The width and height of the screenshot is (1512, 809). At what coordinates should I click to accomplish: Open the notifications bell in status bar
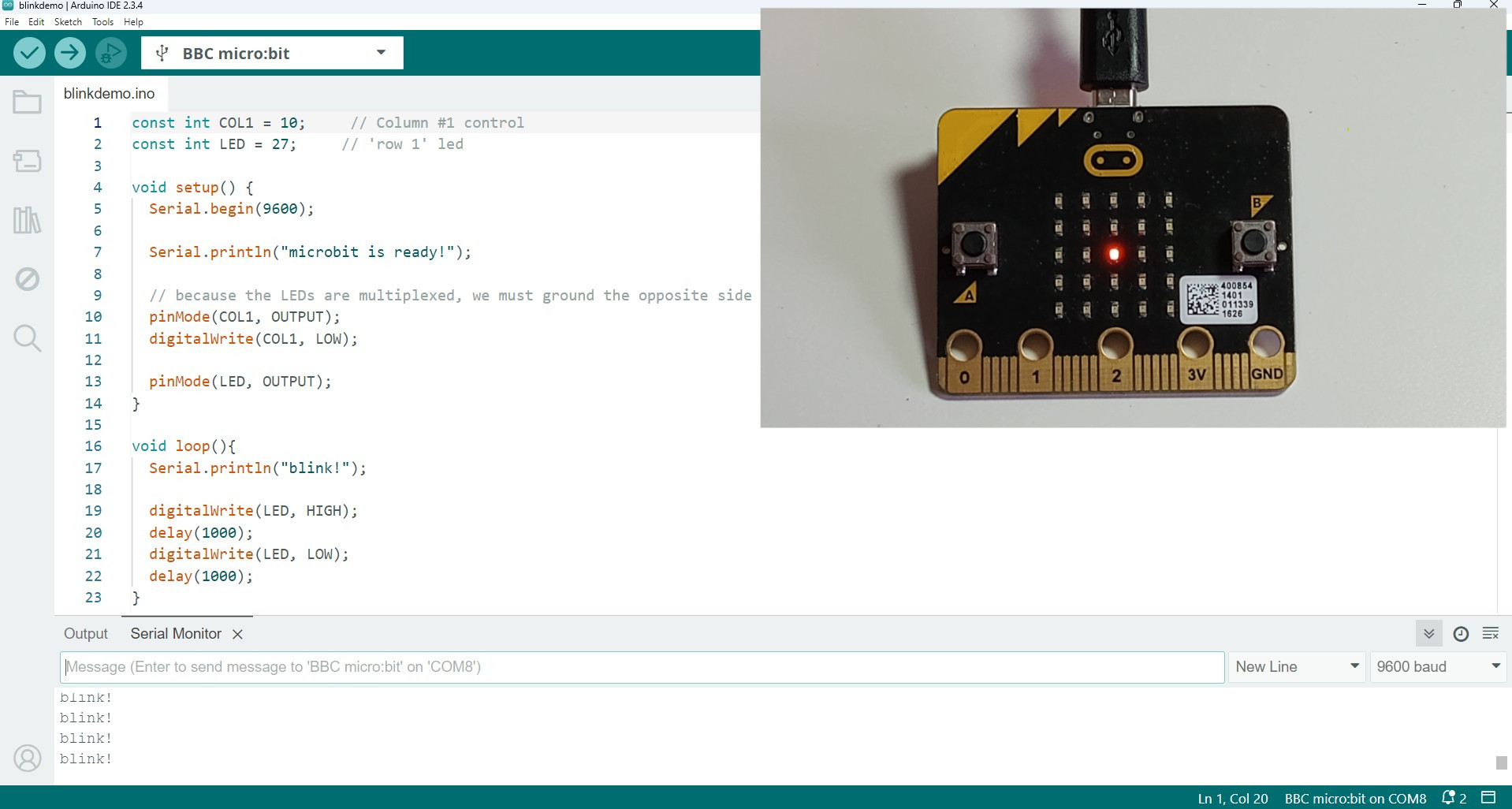click(1454, 798)
